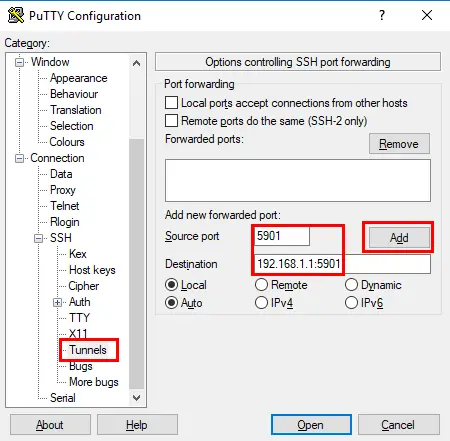The height and width of the screenshot is (441, 450).
Task: Click the category list scrollbar thumb
Action: [136, 264]
